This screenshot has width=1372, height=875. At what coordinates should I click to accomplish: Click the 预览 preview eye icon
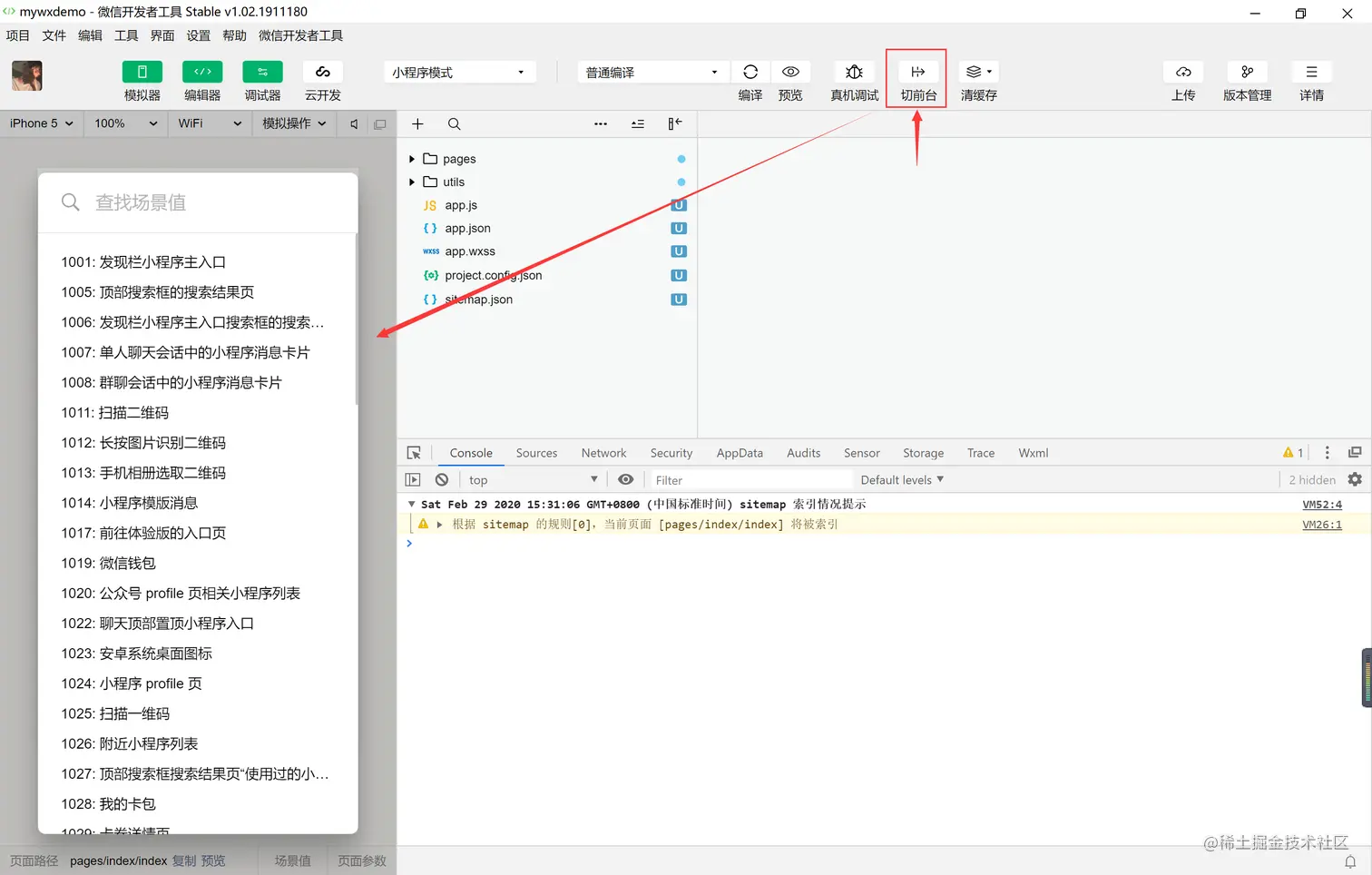coord(790,72)
